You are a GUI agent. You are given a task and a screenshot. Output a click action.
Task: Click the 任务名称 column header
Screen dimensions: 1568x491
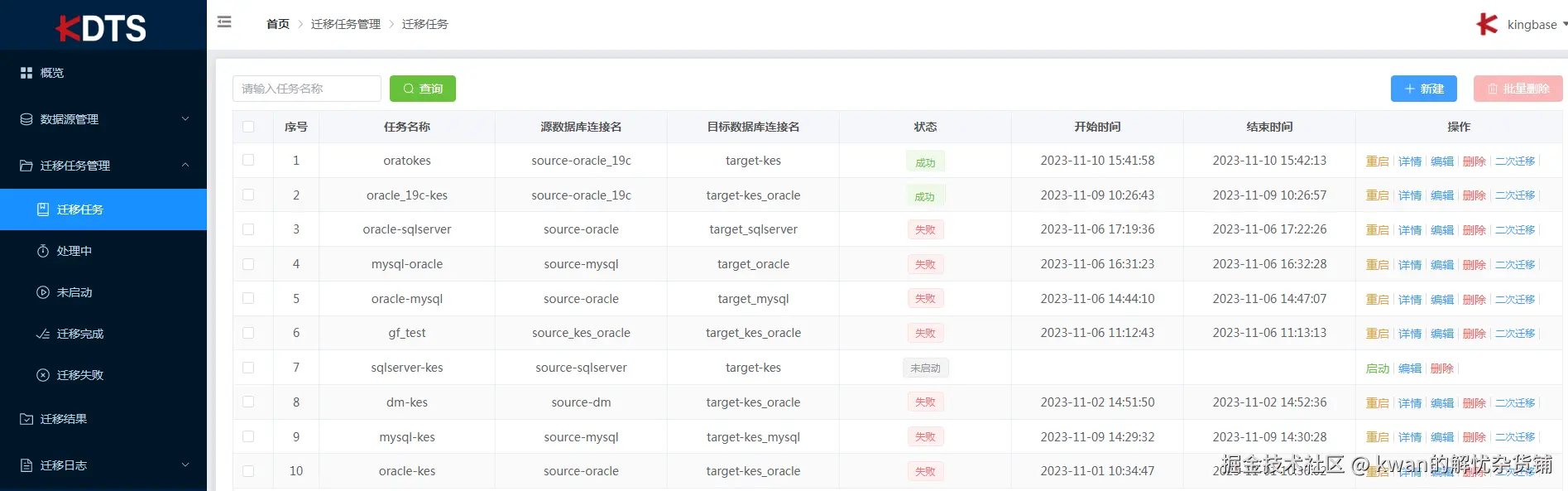pos(407,127)
